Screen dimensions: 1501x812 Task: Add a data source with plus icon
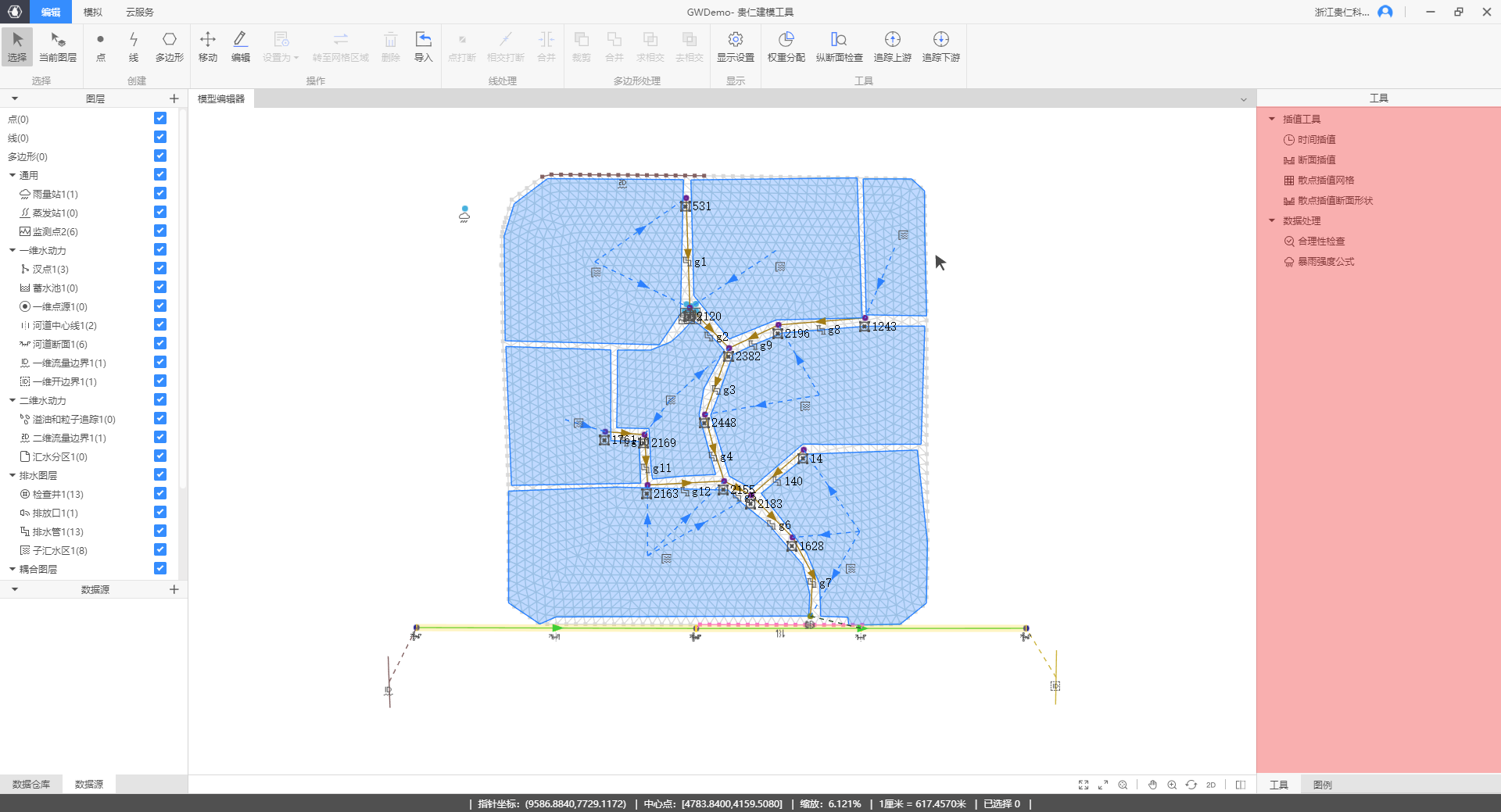(174, 589)
